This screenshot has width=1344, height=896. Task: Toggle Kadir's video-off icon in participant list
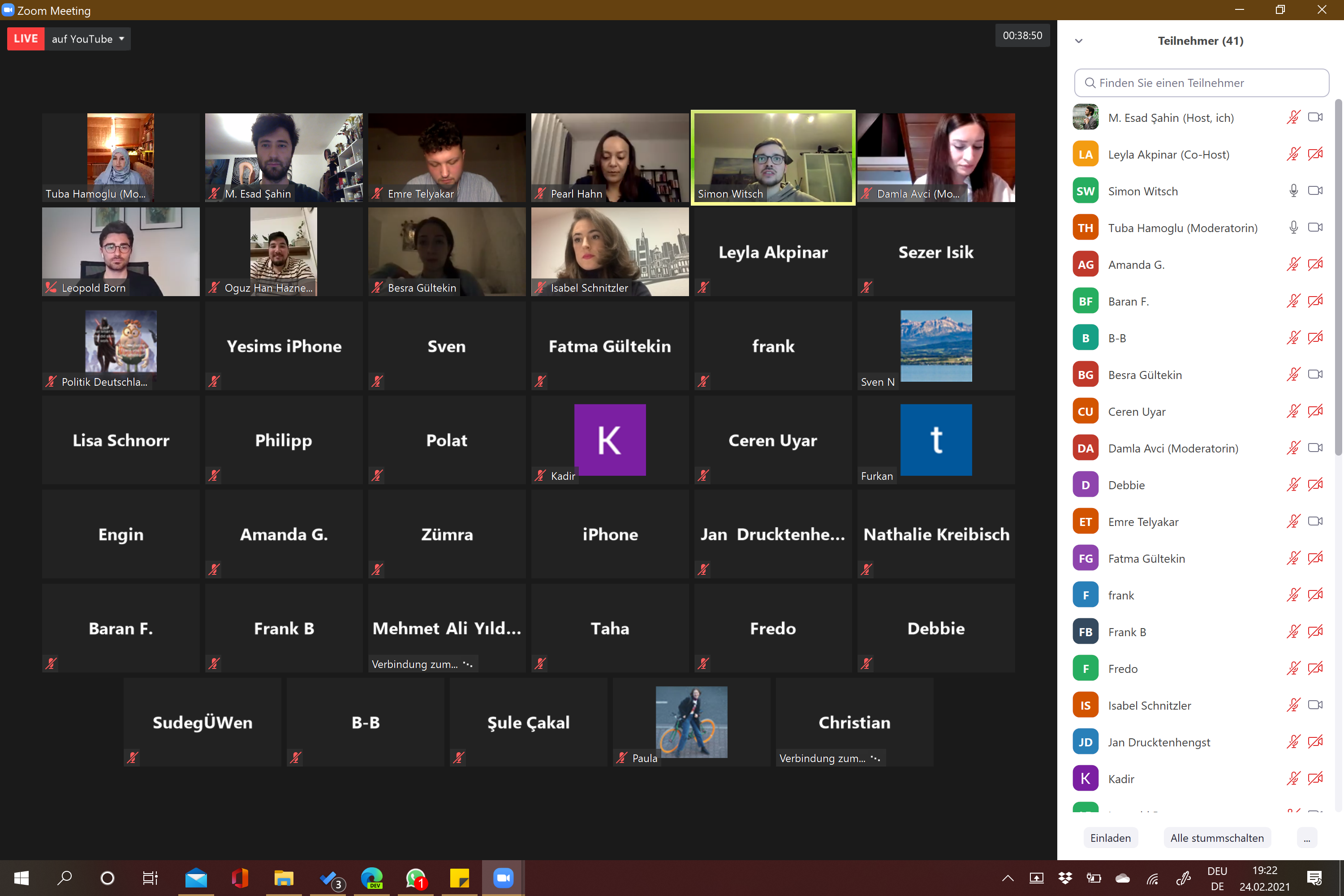pyautogui.click(x=1315, y=778)
